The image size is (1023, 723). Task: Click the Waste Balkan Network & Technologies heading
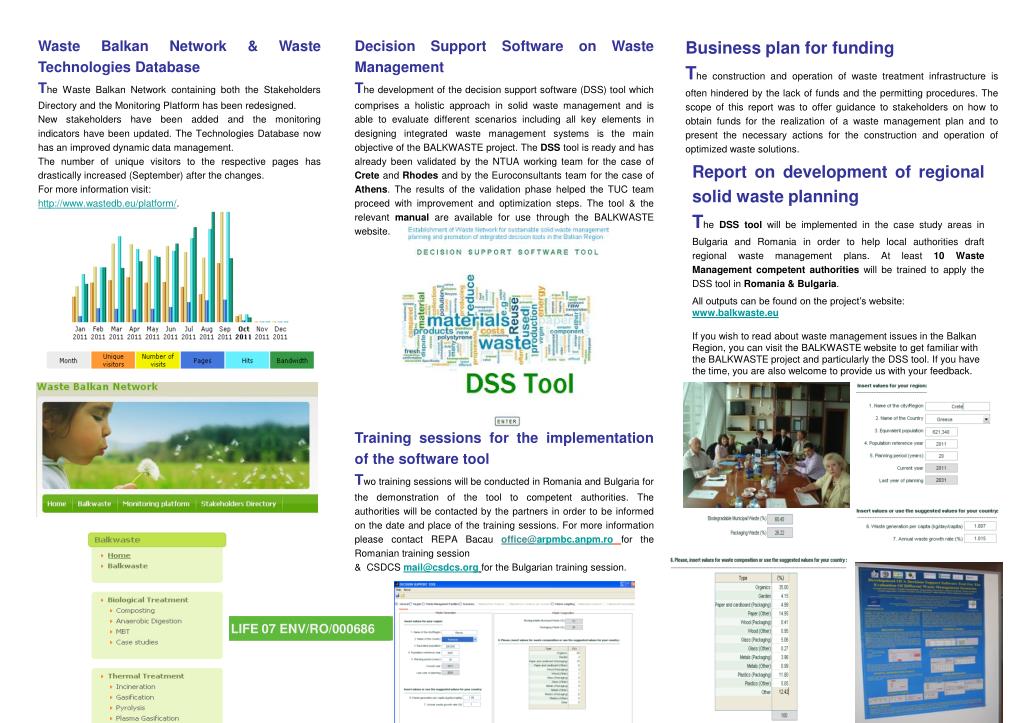pyautogui.click(x=179, y=57)
